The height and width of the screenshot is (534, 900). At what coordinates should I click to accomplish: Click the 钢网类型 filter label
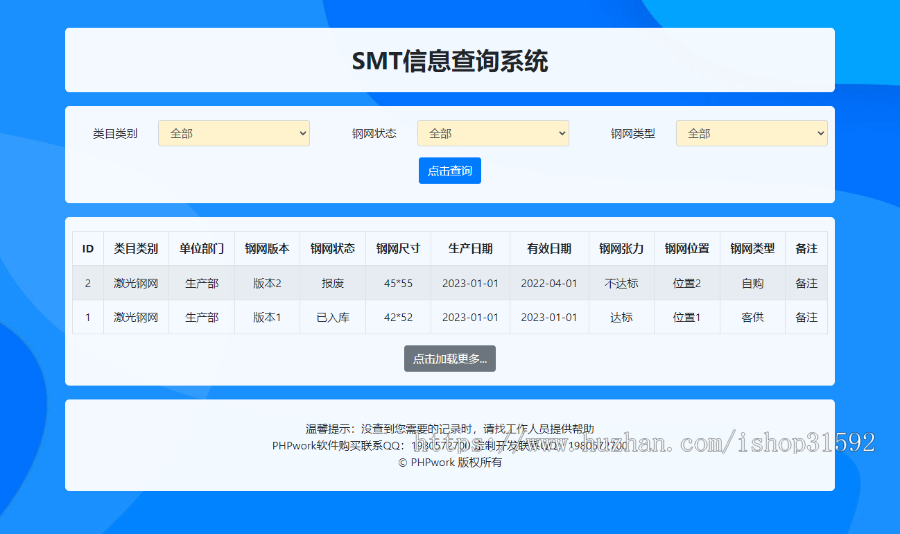(633, 134)
